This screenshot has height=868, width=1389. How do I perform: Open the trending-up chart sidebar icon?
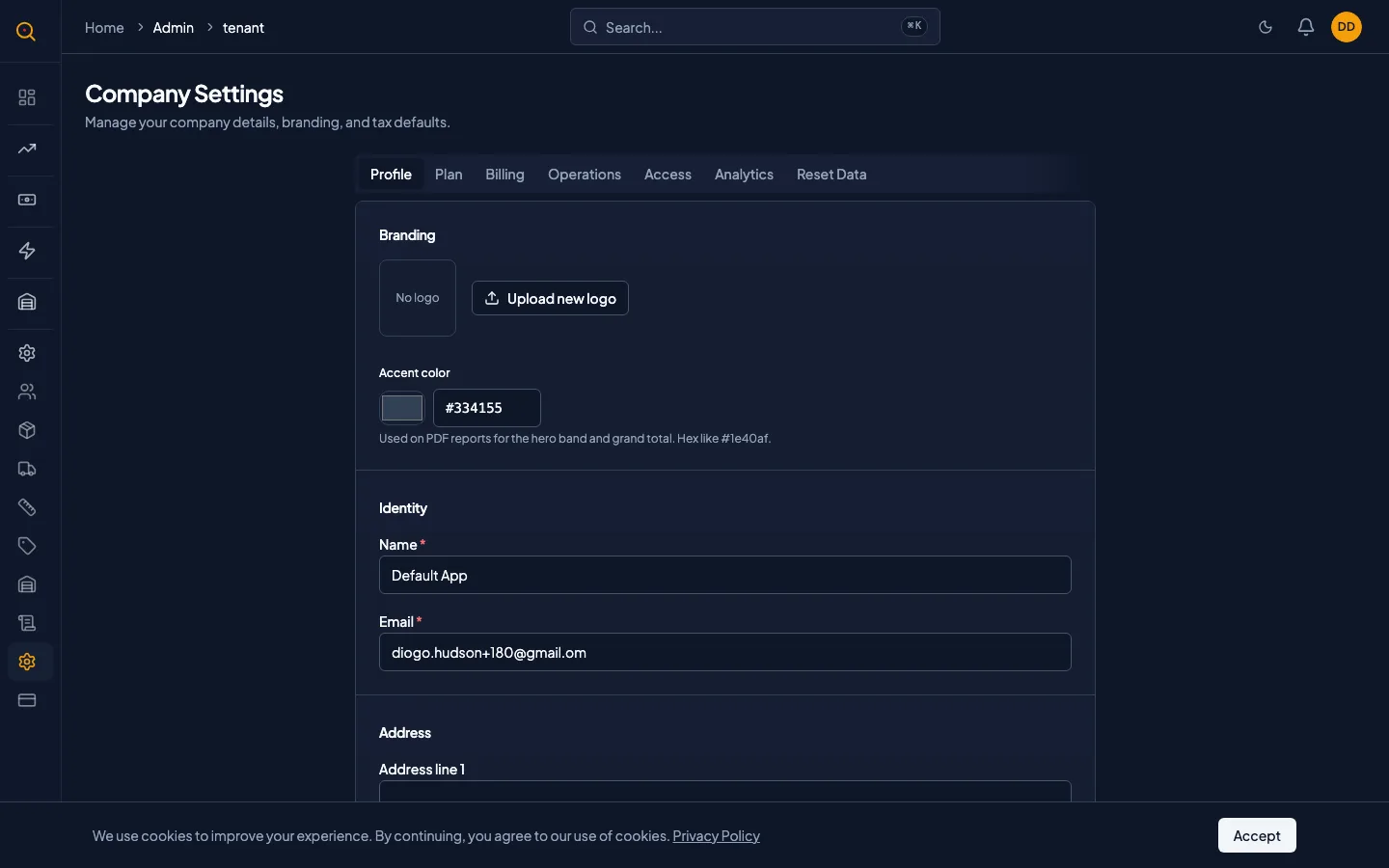coord(27,149)
